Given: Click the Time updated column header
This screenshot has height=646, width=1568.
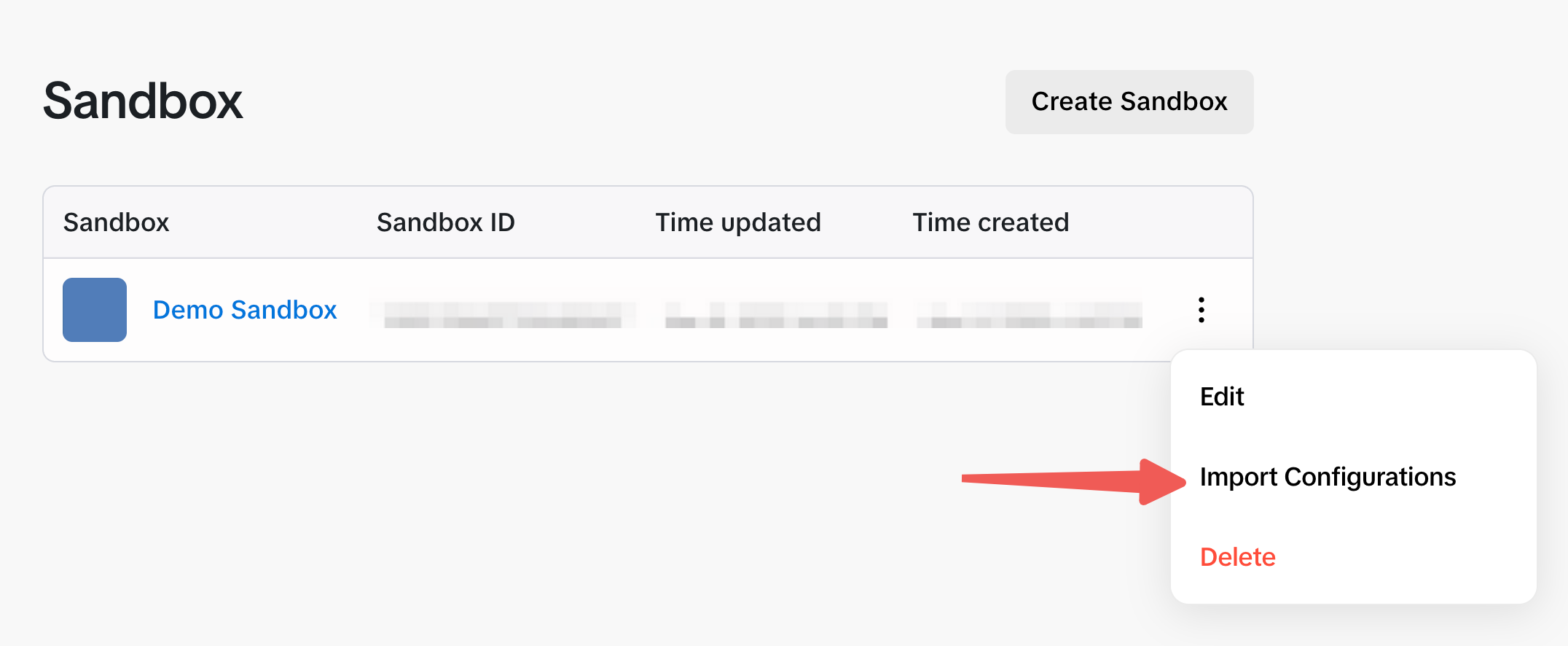Looking at the screenshot, I should pyautogui.click(x=737, y=222).
